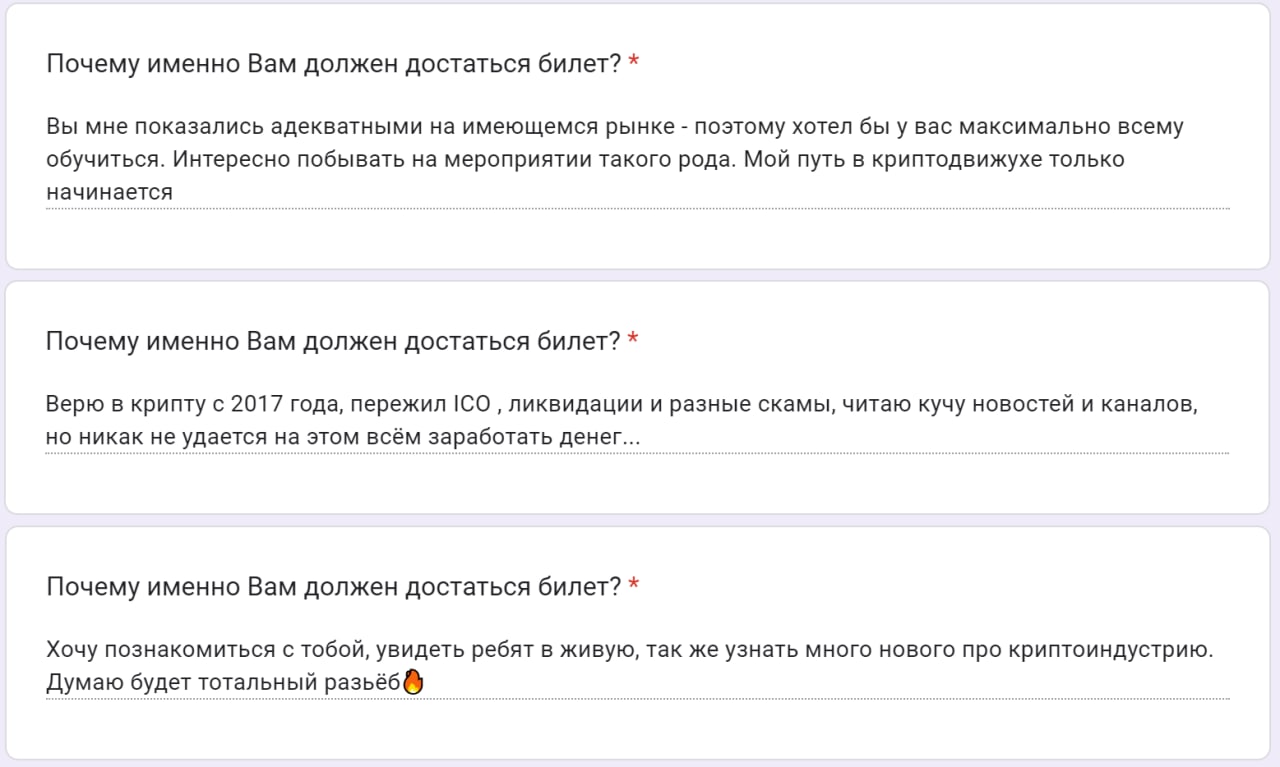Click the fire emoji in the third answer
Screen dimensions: 1280x767
point(412,682)
